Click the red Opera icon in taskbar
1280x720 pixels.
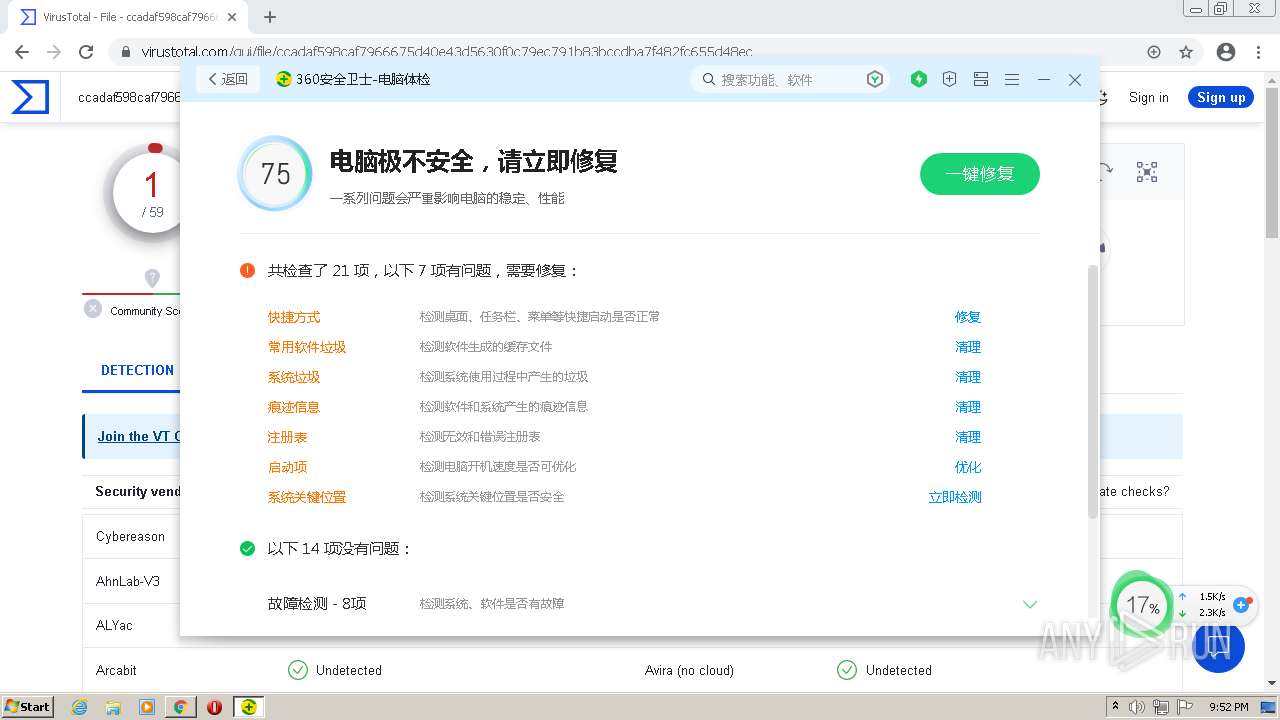(214, 707)
